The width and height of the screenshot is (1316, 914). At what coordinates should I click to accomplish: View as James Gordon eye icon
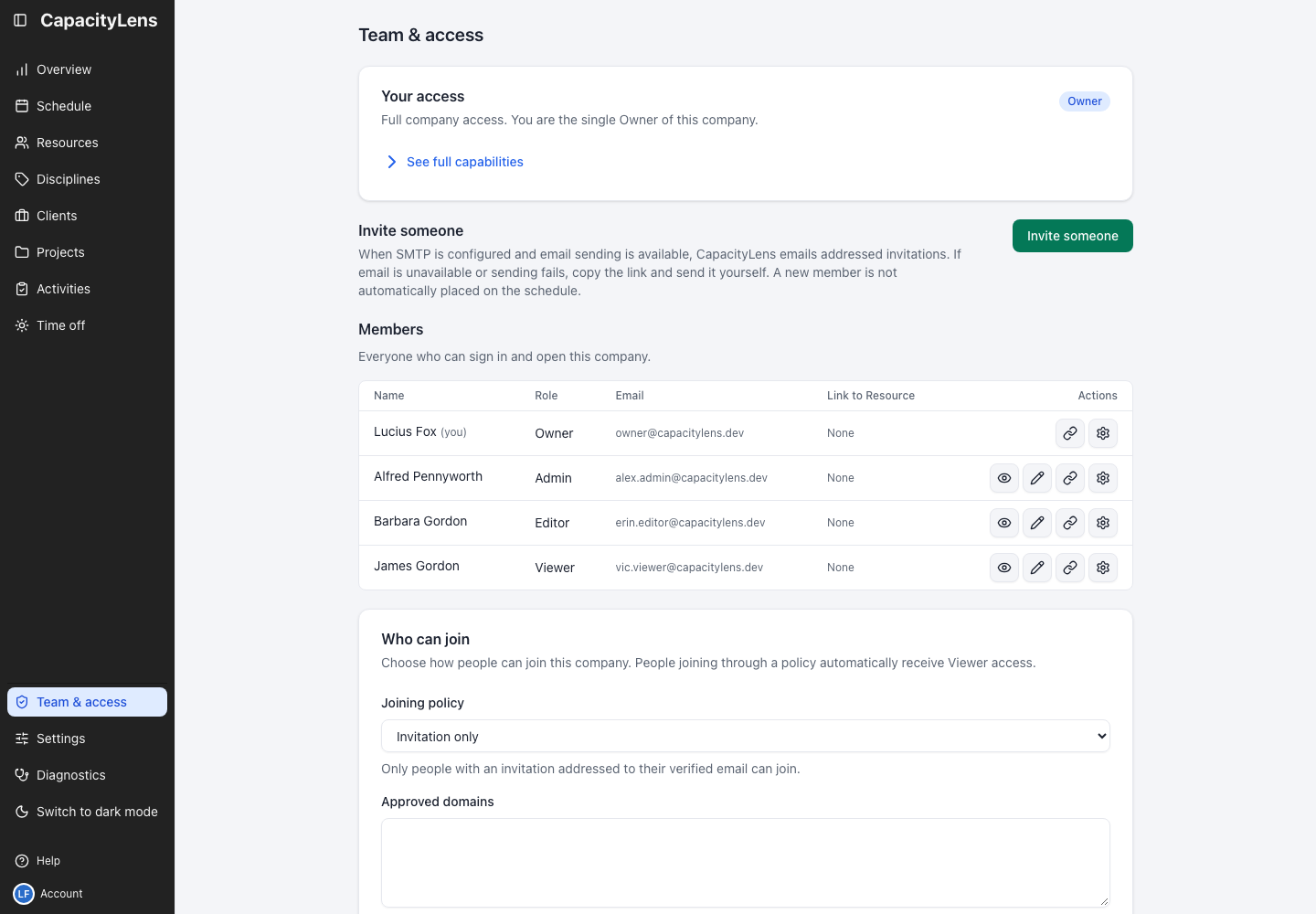1004,568
